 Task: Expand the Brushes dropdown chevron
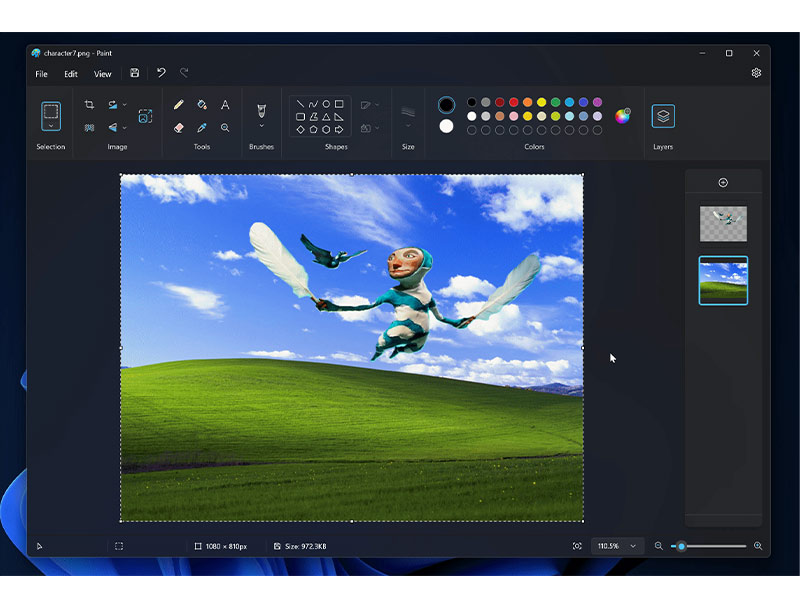(x=261, y=126)
